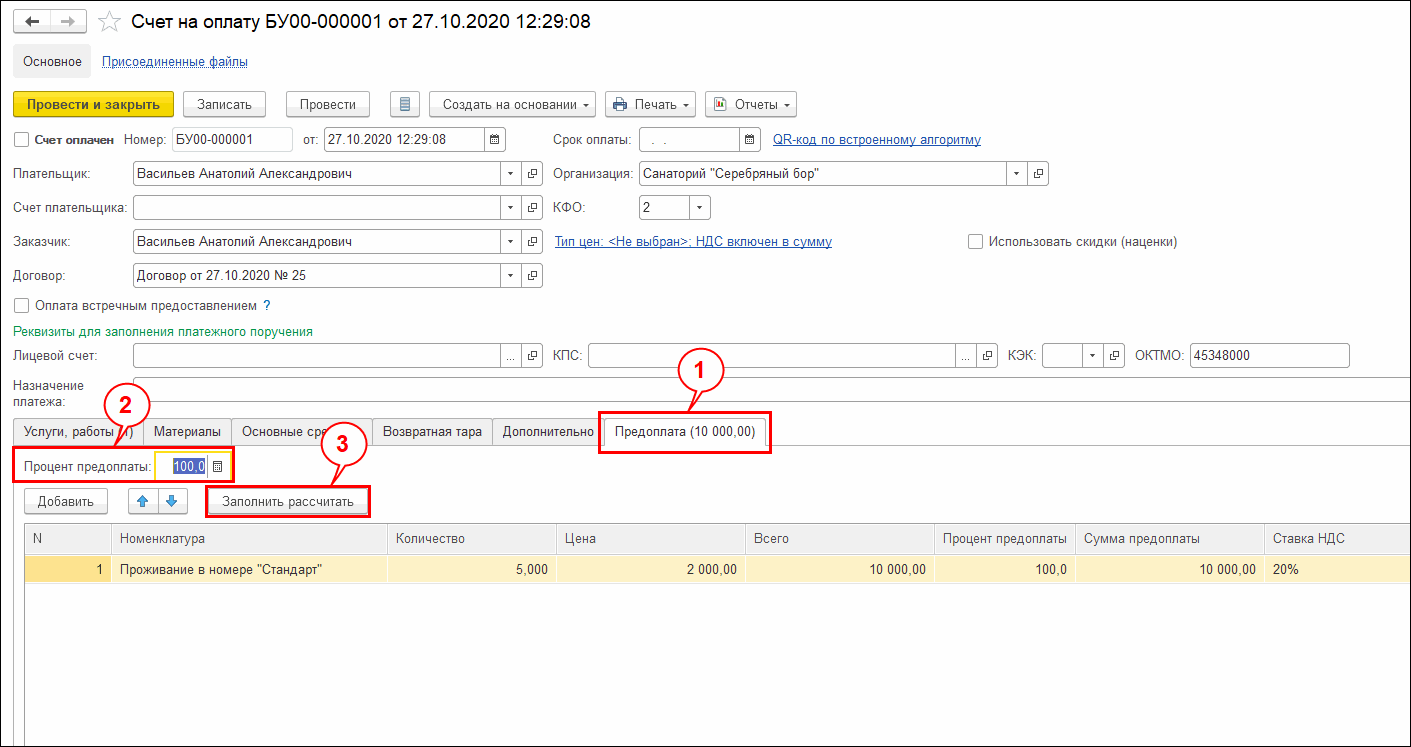This screenshot has height=747, width=1411.
Task: Enable Оплата встречным предоставлением checkbox
Action: click(x=22, y=306)
